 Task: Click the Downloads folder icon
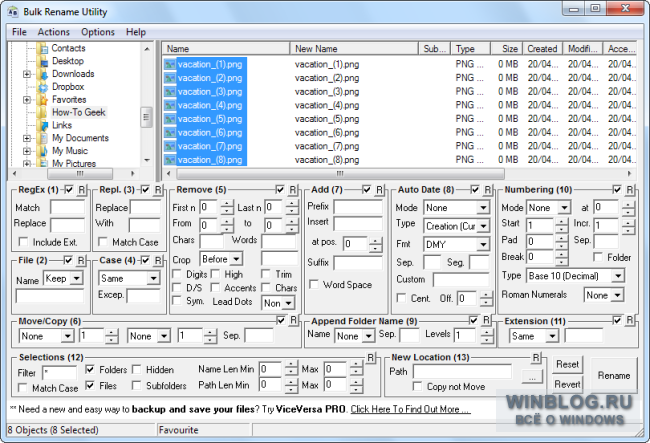coord(42,74)
